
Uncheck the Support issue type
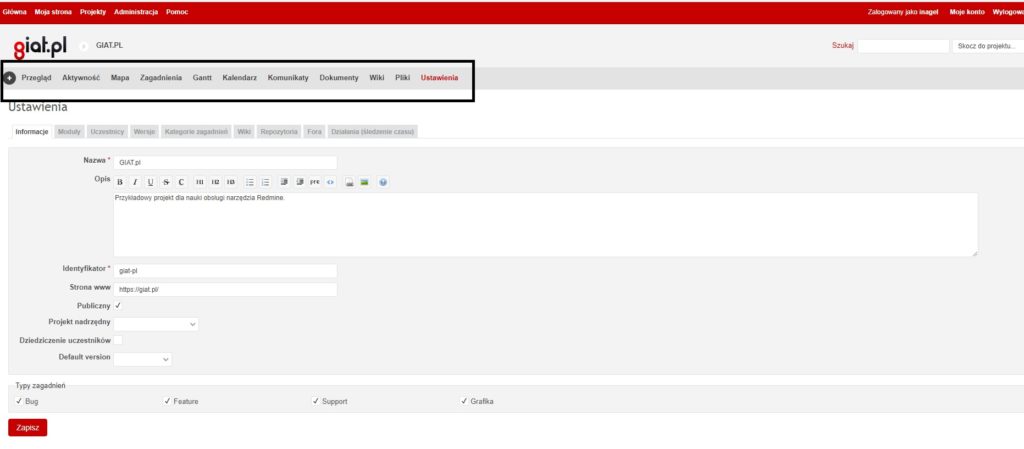tap(316, 401)
